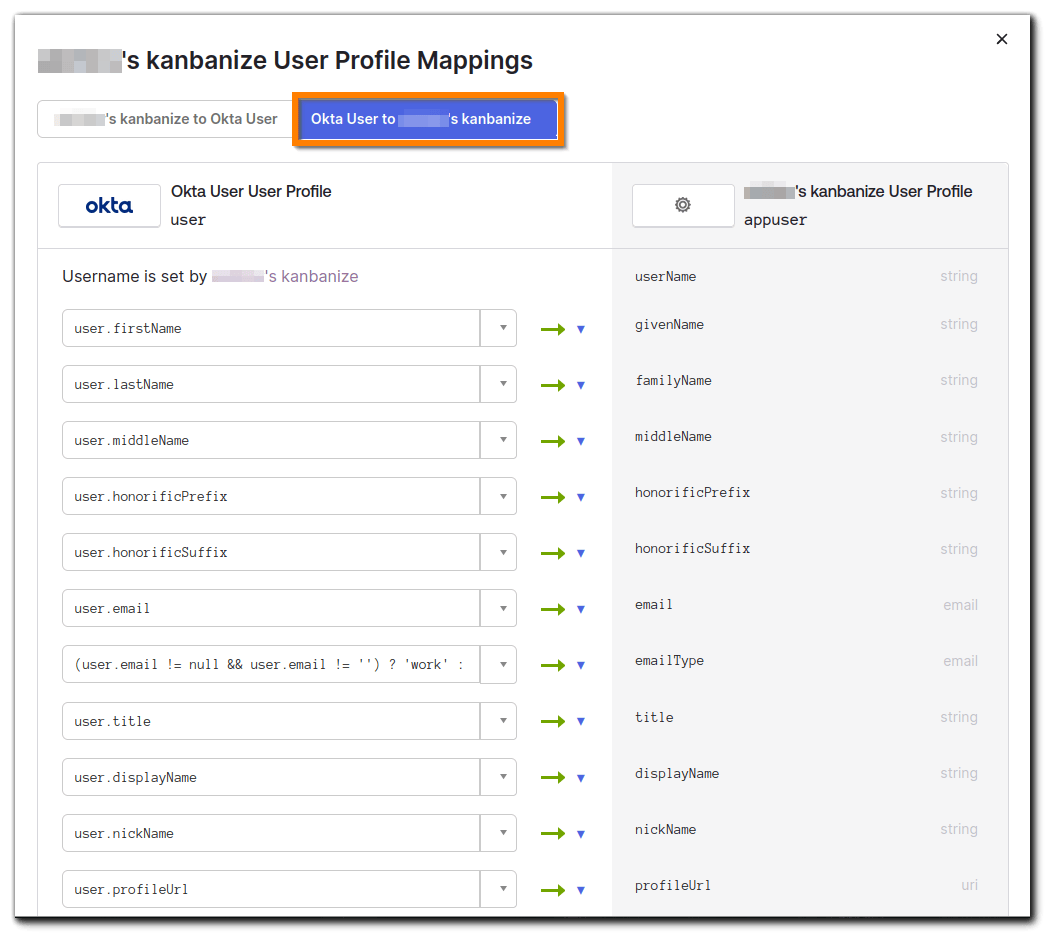Click green mapping arrow for email

point(553,609)
